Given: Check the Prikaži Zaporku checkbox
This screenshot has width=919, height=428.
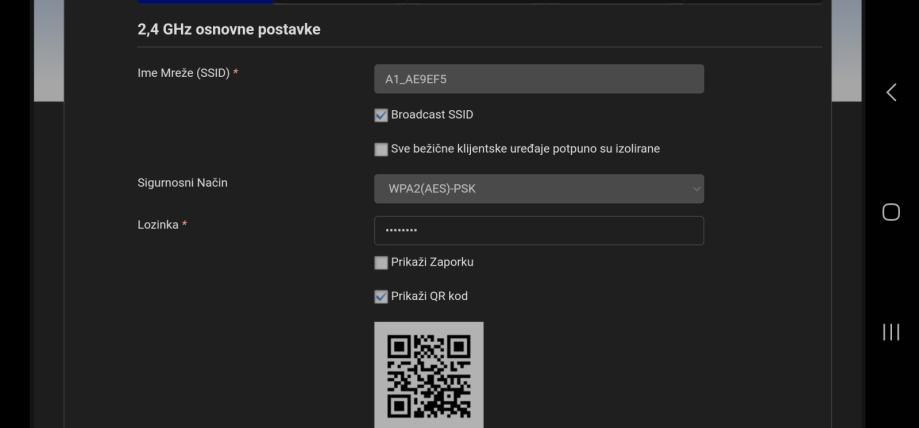Looking at the screenshot, I should [x=381, y=262].
